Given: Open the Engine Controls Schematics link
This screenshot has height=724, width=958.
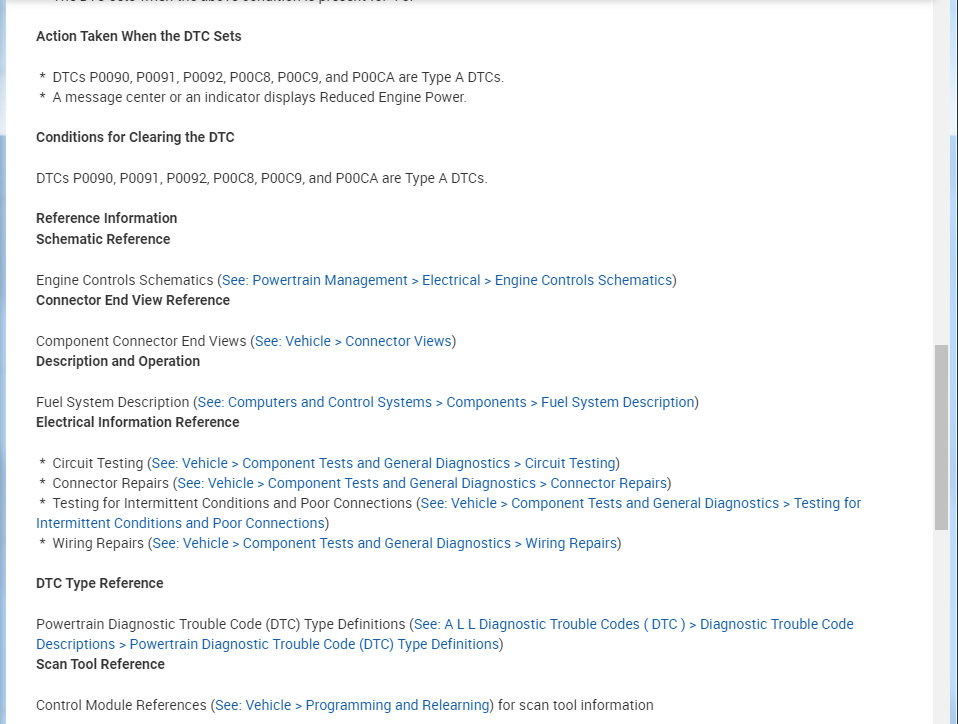Looking at the screenshot, I should pyautogui.click(x=446, y=280).
